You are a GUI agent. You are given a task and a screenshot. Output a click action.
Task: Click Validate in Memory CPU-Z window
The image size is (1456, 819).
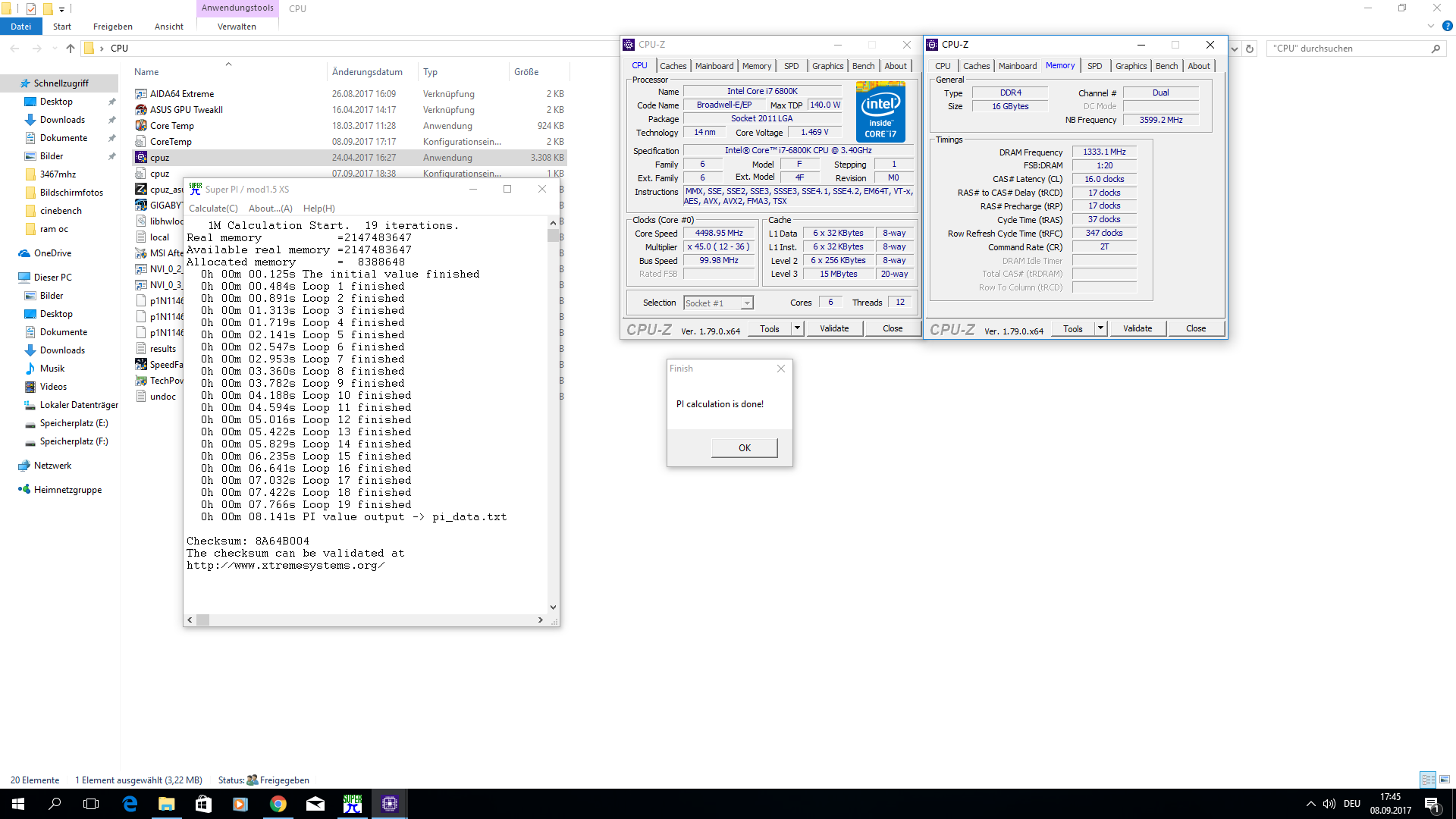(1137, 328)
